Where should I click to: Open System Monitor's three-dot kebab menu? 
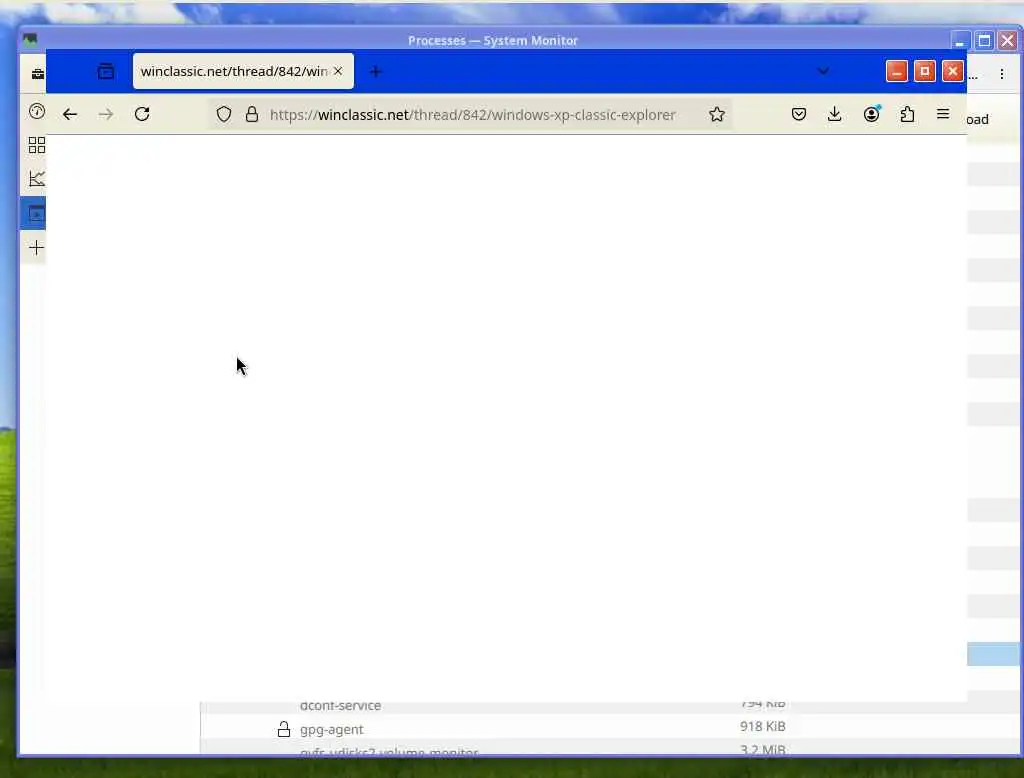tap(1002, 74)
